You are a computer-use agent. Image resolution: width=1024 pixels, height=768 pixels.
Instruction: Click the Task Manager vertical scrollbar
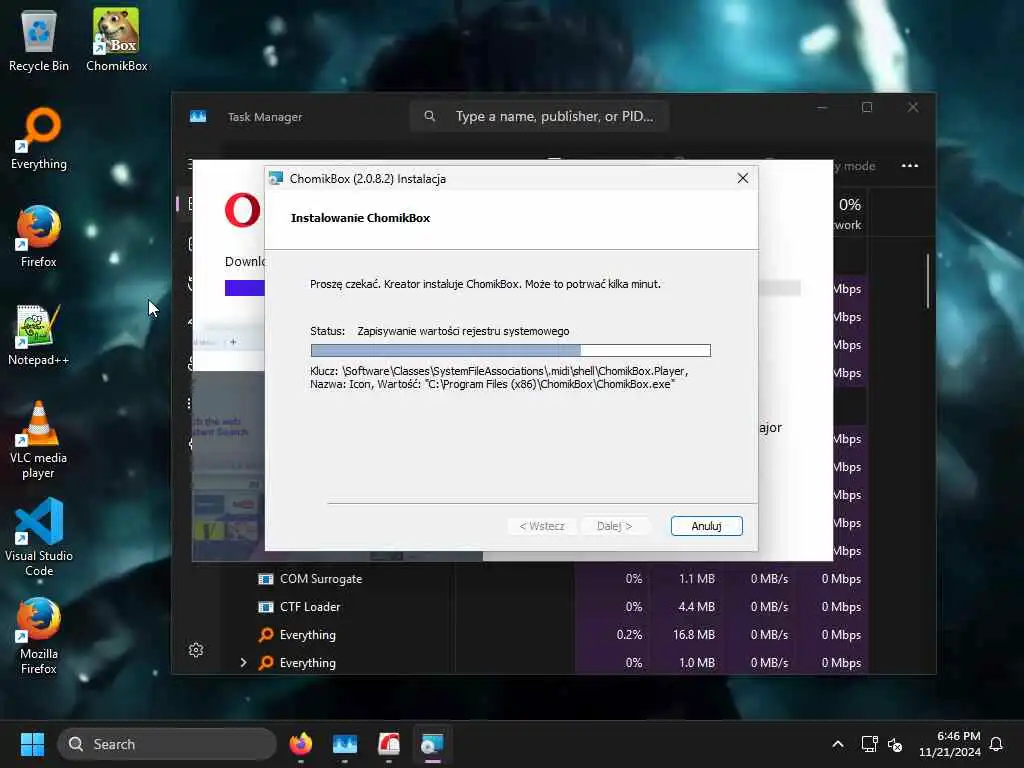927,281
